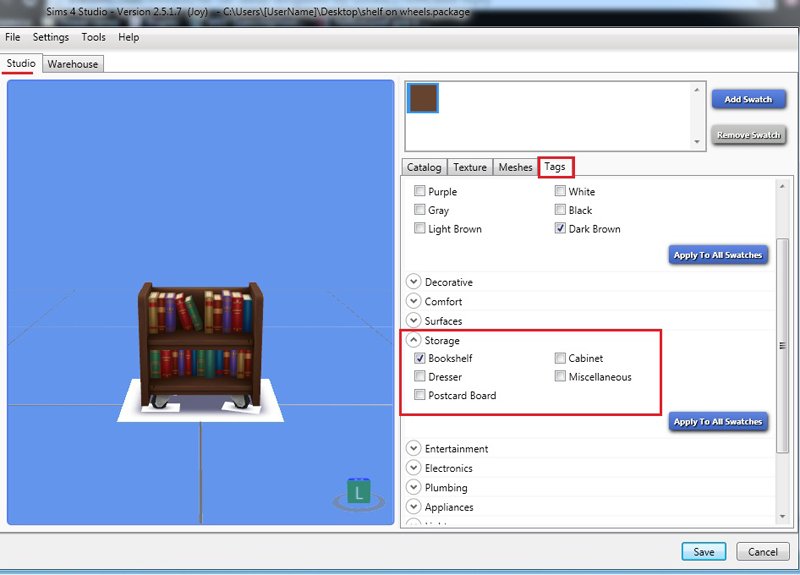
Task: Open the Settings menu
Action: point(51,37)
